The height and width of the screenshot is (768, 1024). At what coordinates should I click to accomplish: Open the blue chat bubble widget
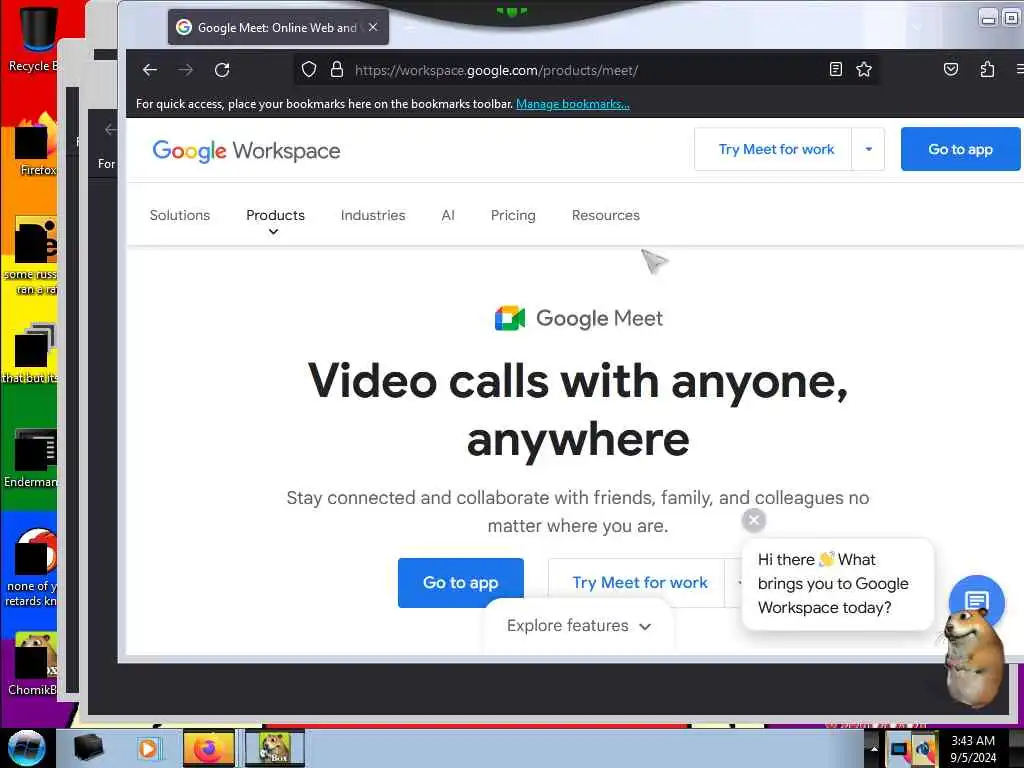point(976,601)
